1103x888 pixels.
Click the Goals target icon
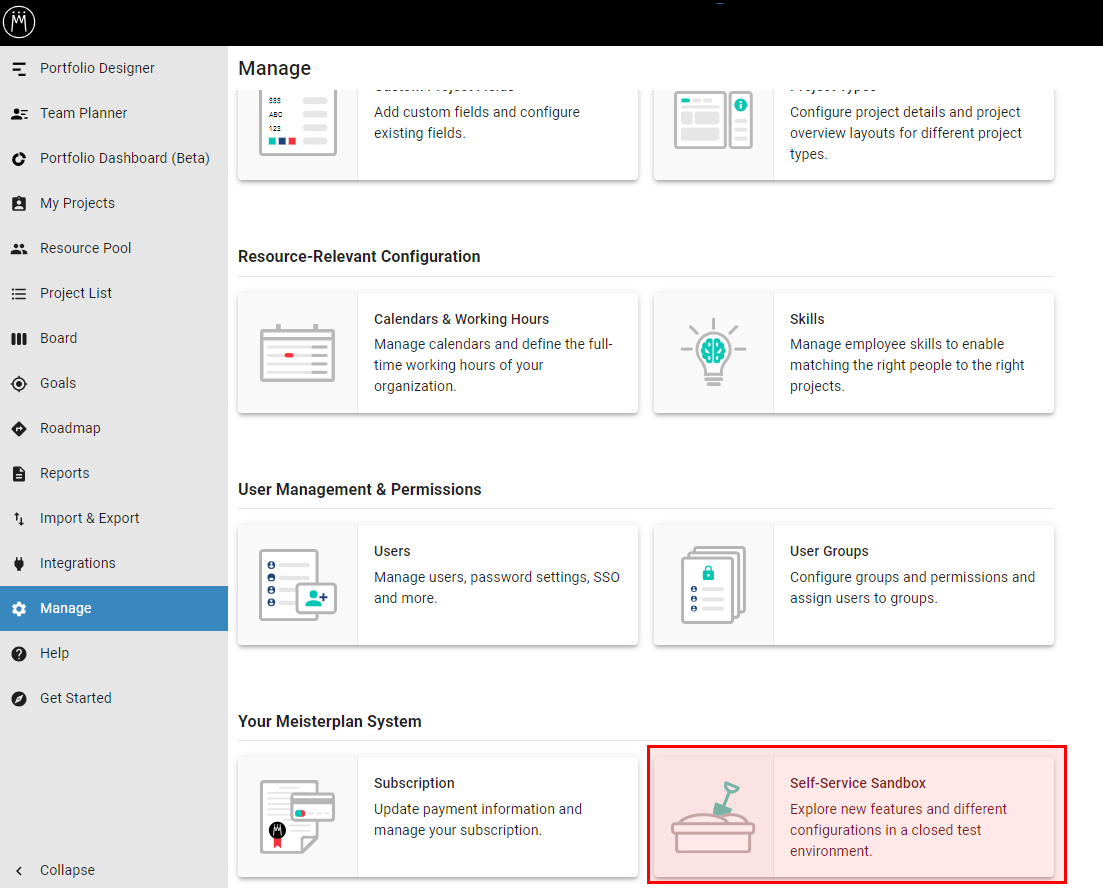19,383
